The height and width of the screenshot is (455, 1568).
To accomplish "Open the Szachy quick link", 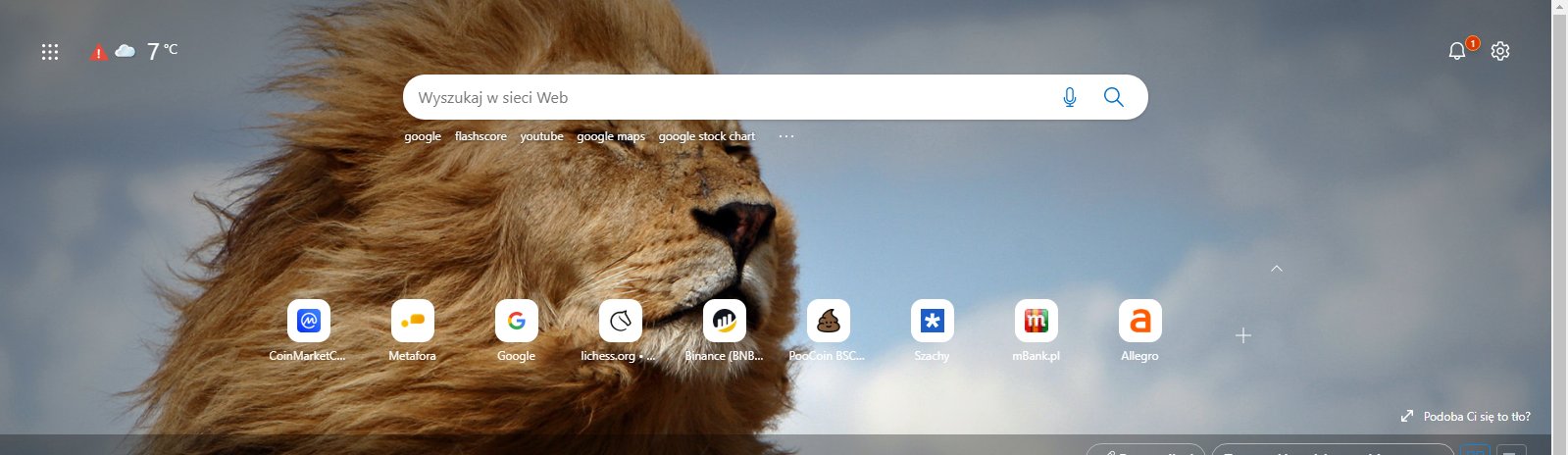I will coord(932,330).
